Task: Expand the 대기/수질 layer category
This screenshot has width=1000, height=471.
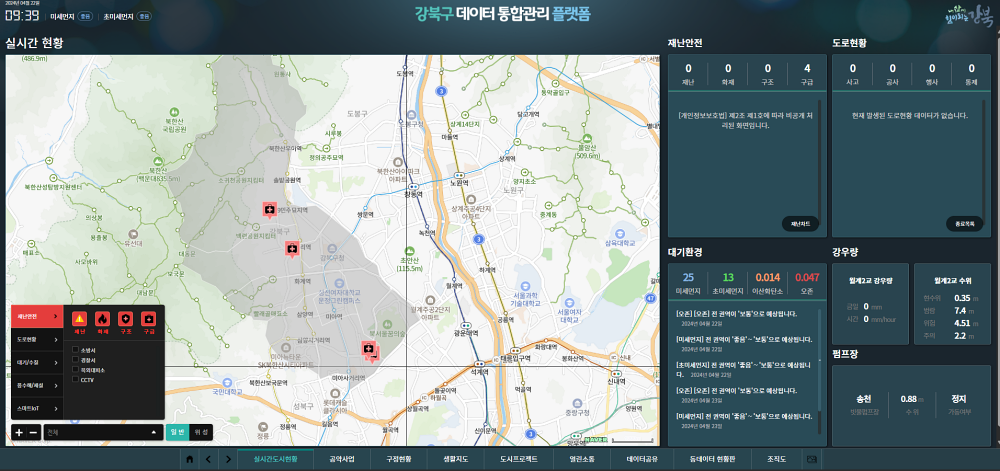Action: [x=38, y=362]
